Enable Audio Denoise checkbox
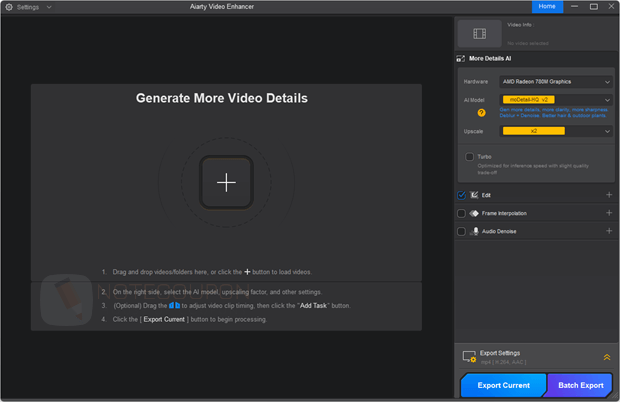The image size is (620, 402). [461, 231]
